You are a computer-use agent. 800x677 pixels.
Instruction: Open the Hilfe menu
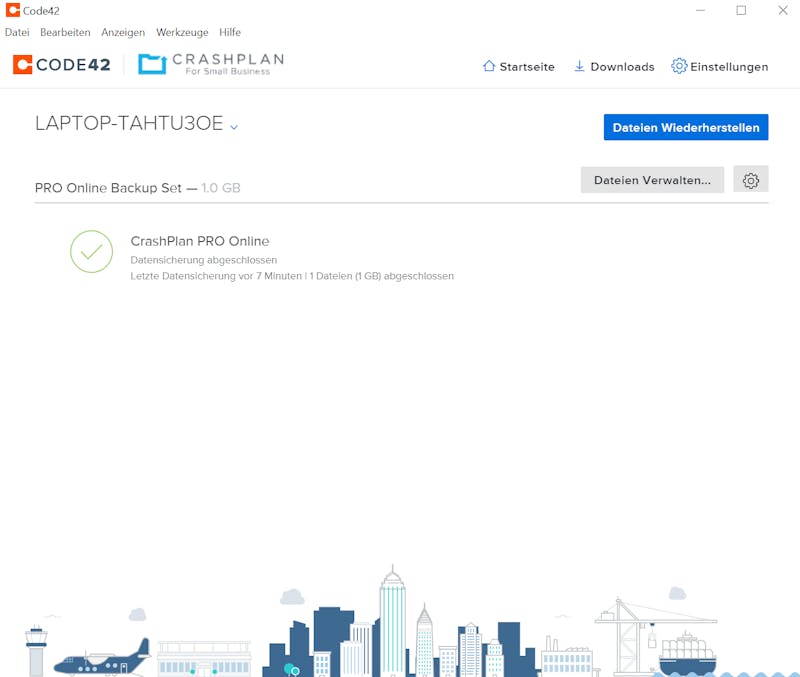230,32
